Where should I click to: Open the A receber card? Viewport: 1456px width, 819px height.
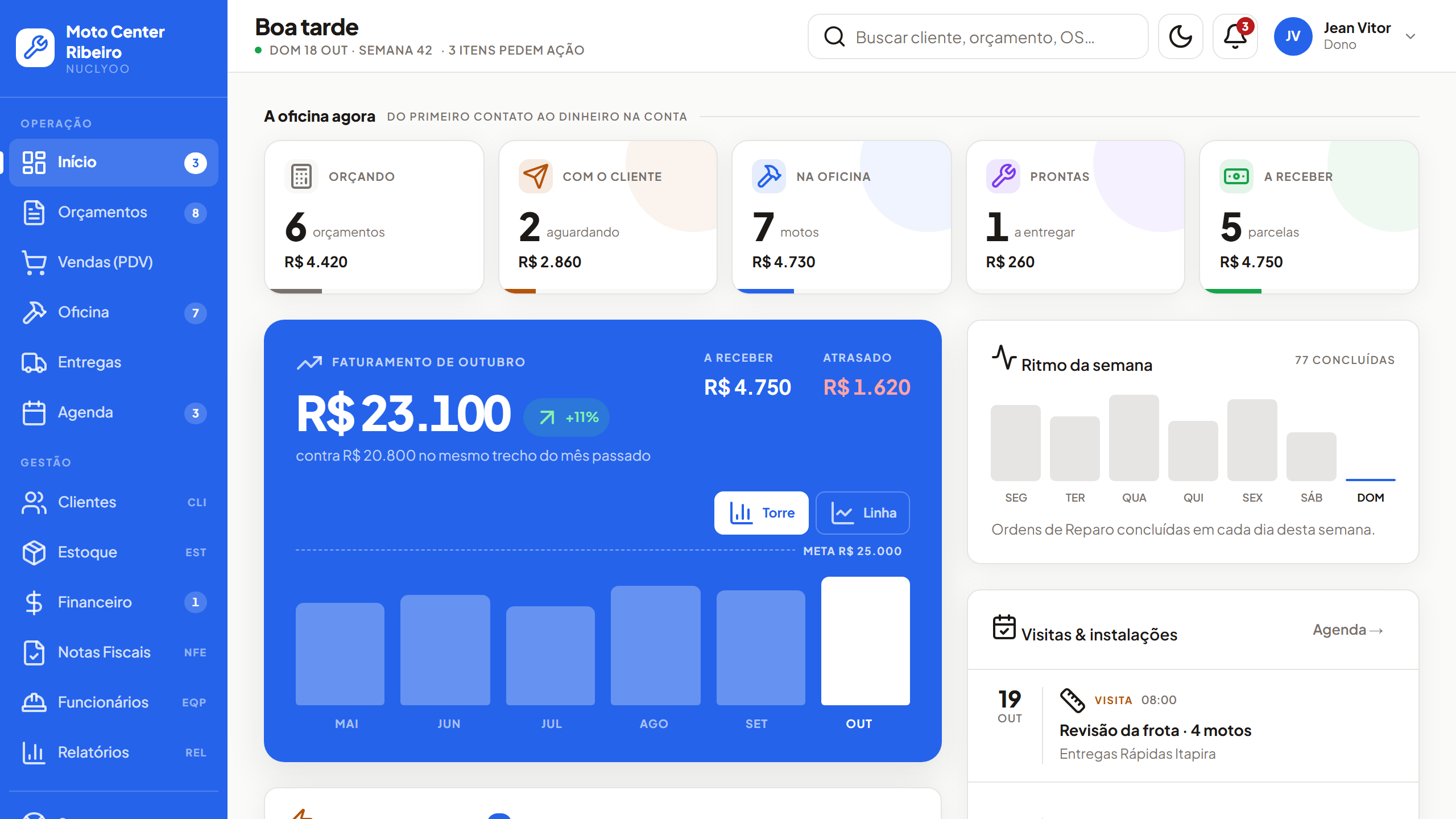tap(1309, 217)
